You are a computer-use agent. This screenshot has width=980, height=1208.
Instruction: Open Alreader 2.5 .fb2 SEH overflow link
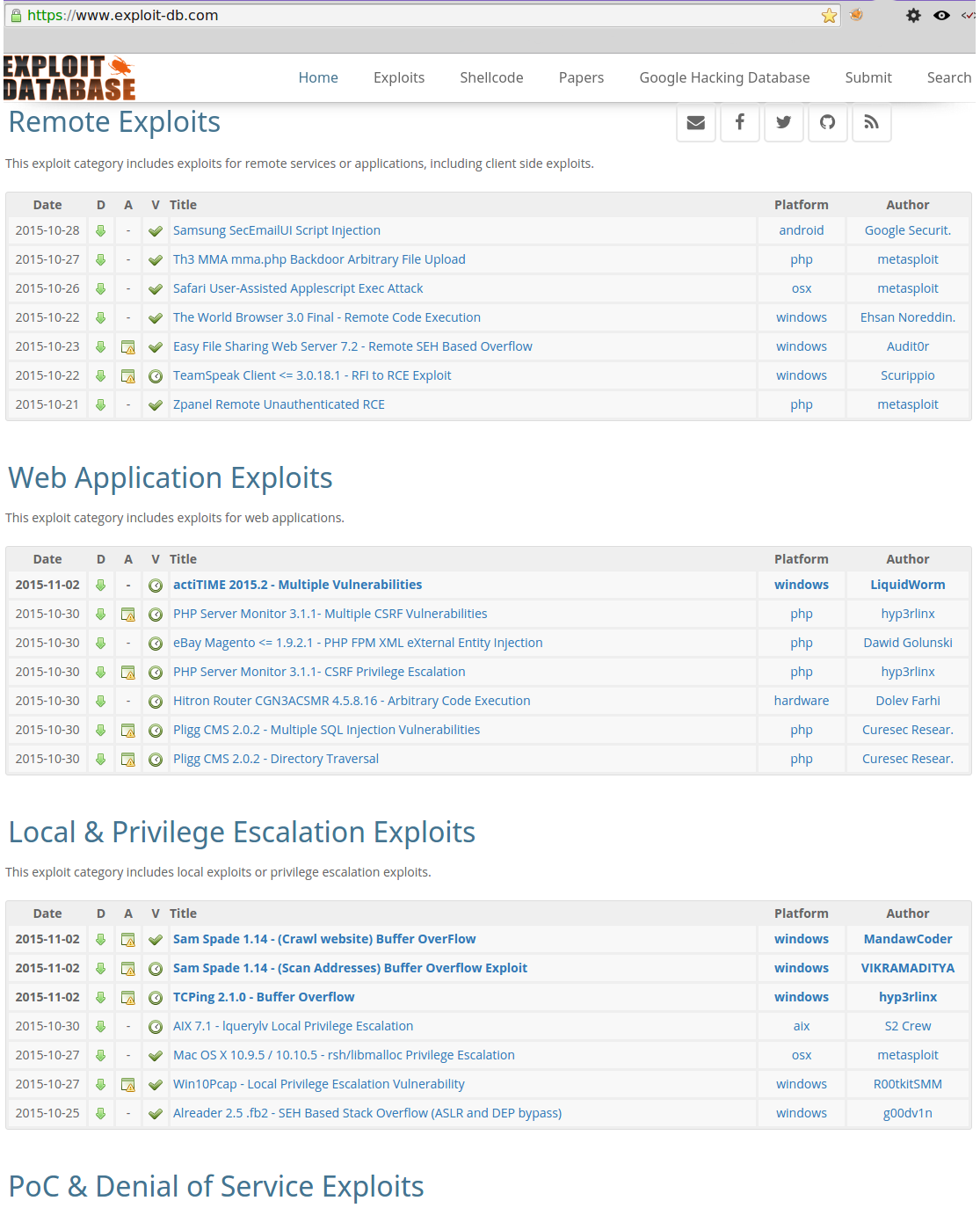pyautogui.click(x=367, y=1113)
